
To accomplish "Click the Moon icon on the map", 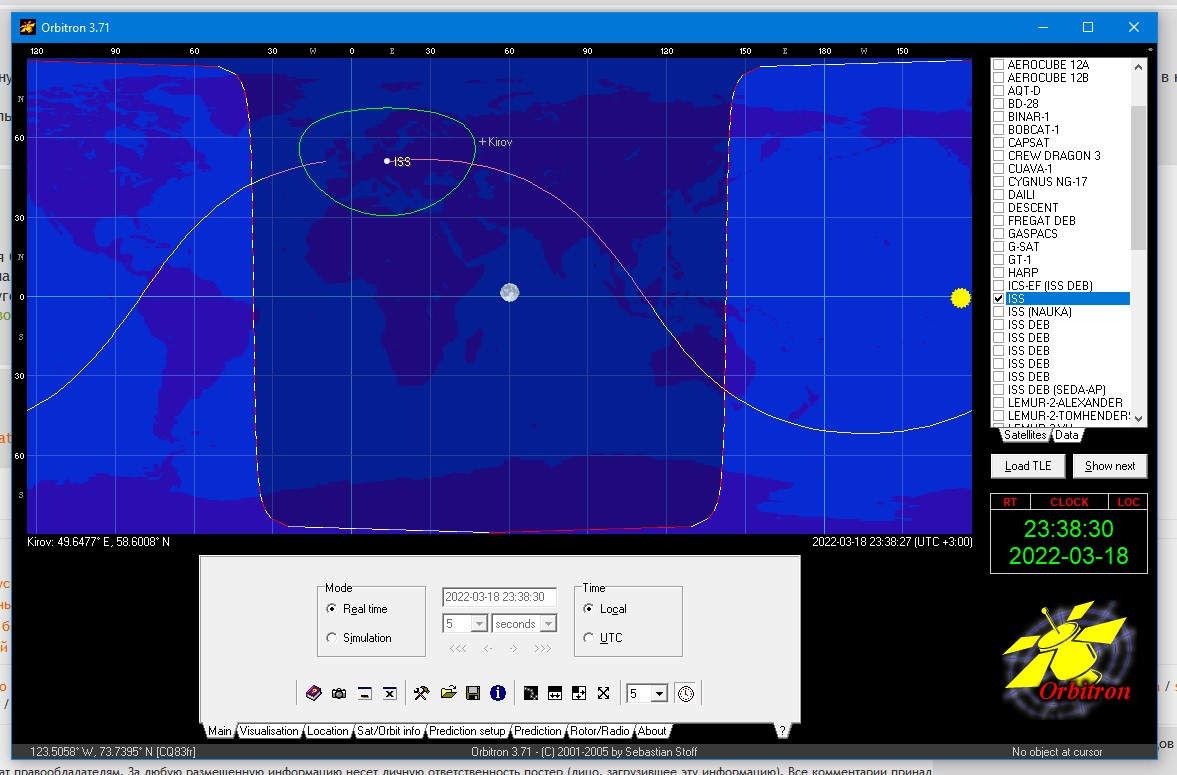I will point(510,292).
